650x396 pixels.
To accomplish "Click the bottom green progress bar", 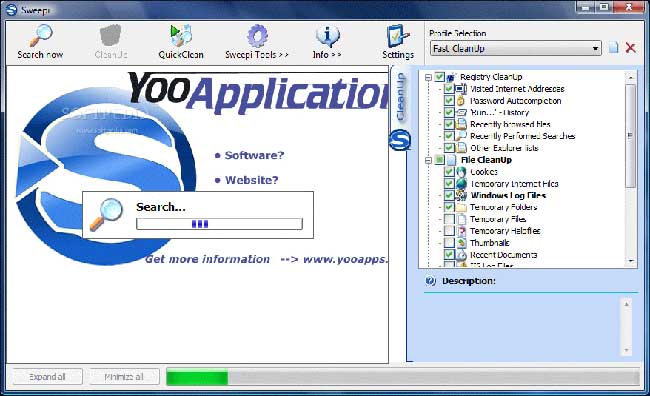I will [x=403, y=378].
